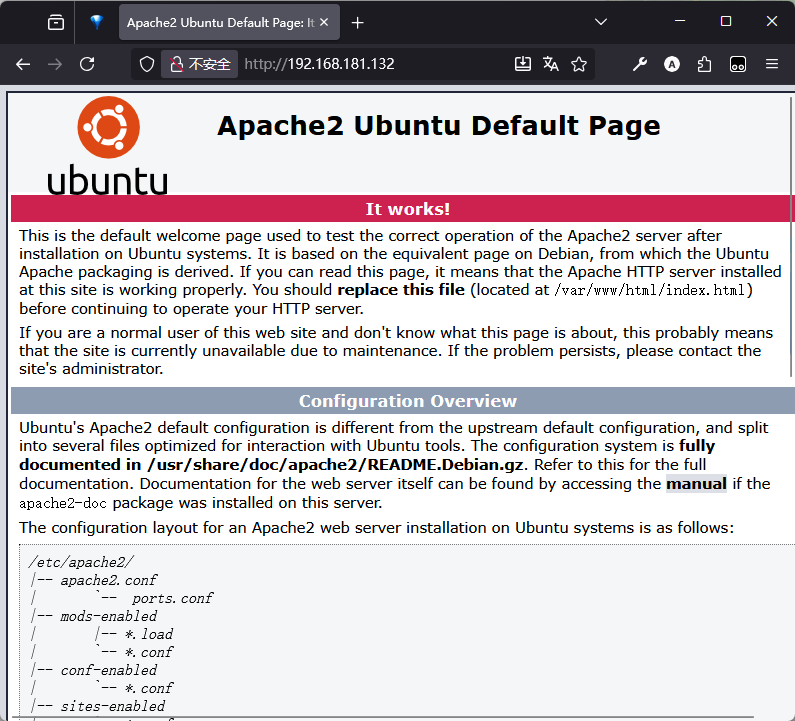Viewport: 795px width, 721px height.
Task: Open the Firefox View tab manager icon
Action: point(56,22)
